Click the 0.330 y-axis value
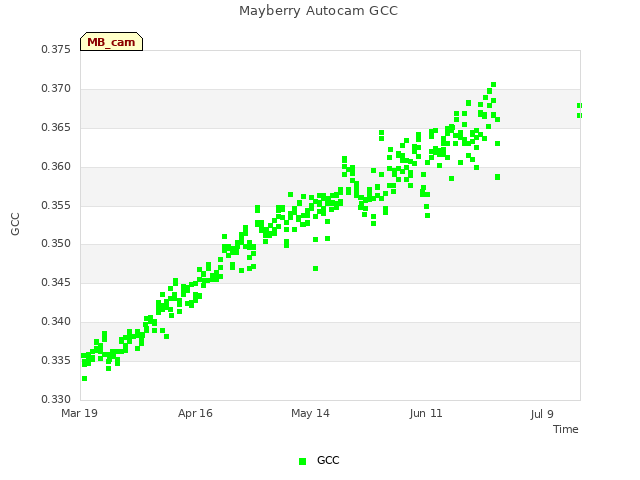The image size is (640, 480). [x=56, y=399]
